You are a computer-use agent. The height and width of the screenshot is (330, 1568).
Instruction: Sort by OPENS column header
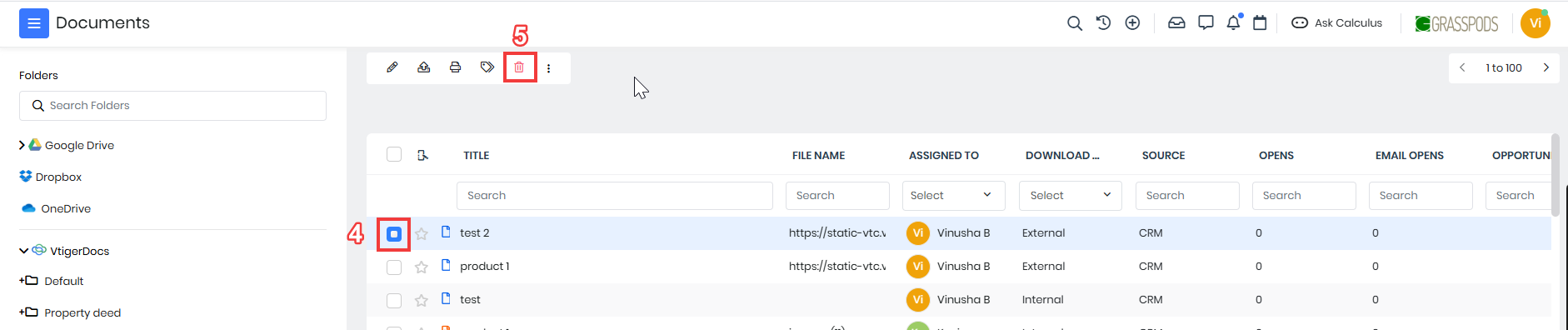[1276, 156]
